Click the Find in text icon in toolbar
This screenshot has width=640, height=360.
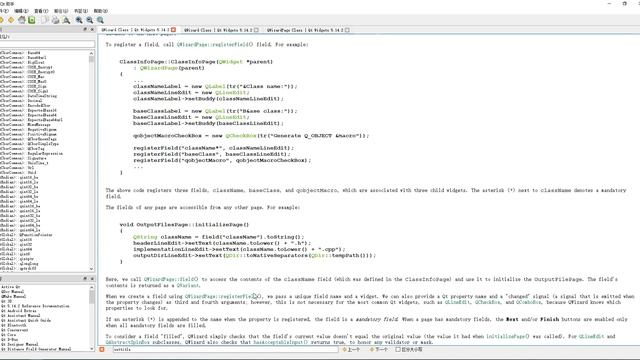coord(66,20)
